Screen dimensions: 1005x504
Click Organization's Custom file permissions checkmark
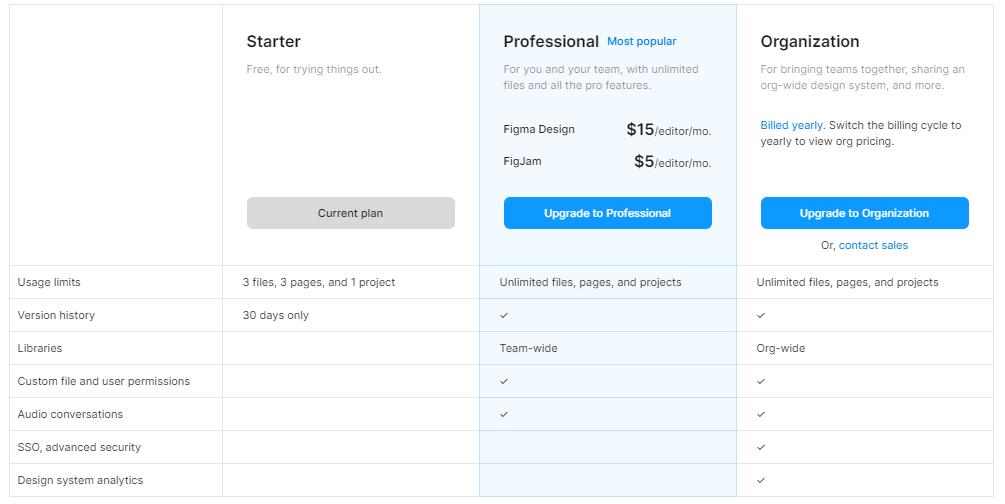[761, 382]
